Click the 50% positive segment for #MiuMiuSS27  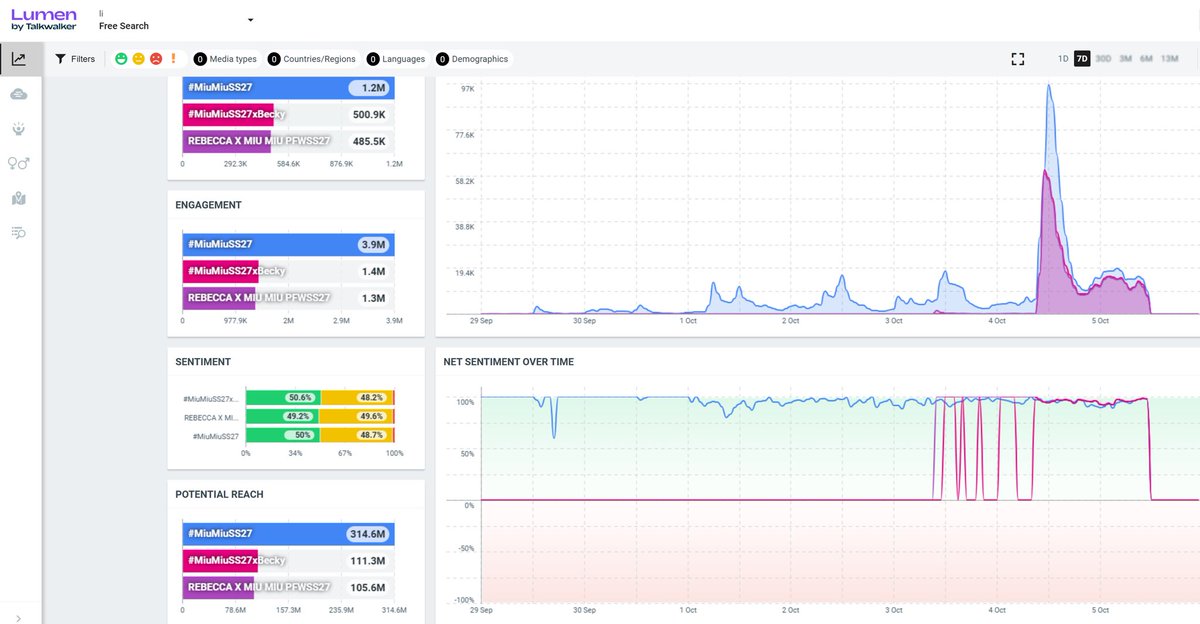tap(283, 436)
